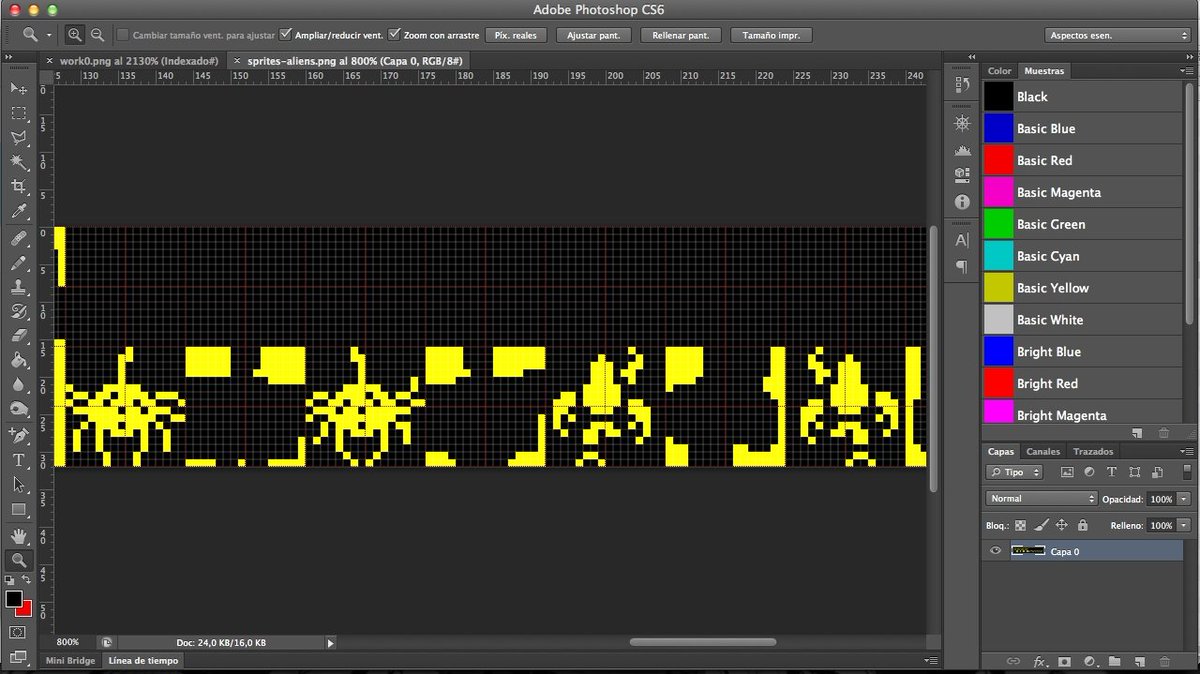Image resolution: width=1200 pixels, height=674 pixels.
Task: Select the Blur tool
Action: [18, 385]
